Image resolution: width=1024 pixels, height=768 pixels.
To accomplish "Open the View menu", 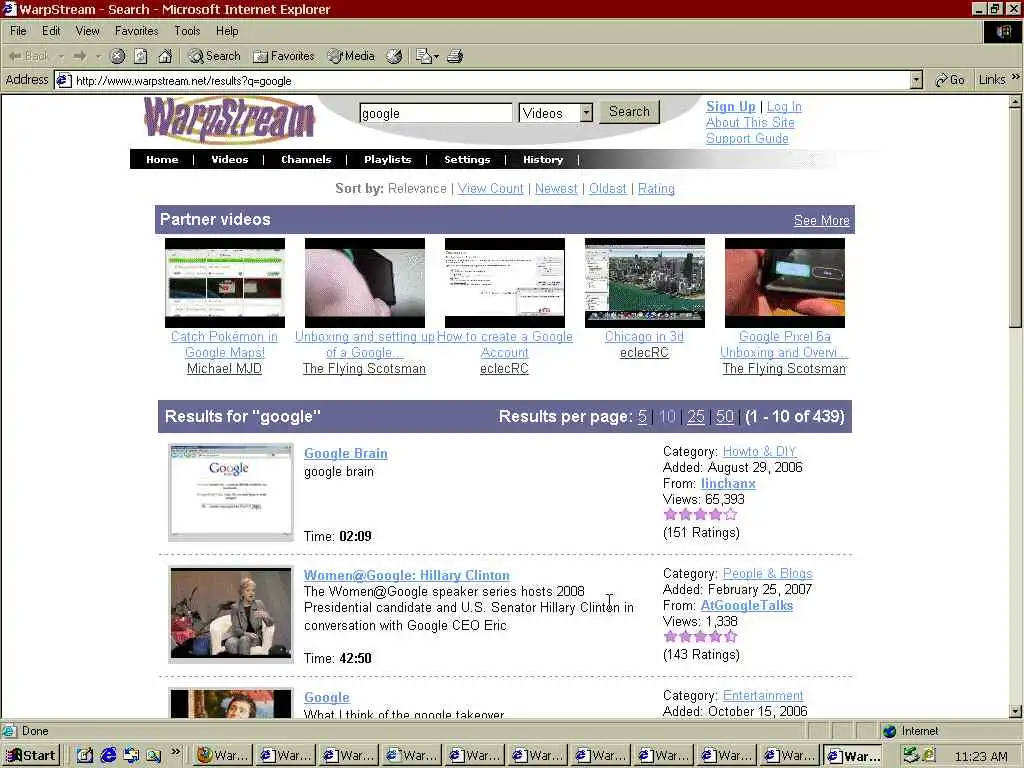I will (88, 31).
